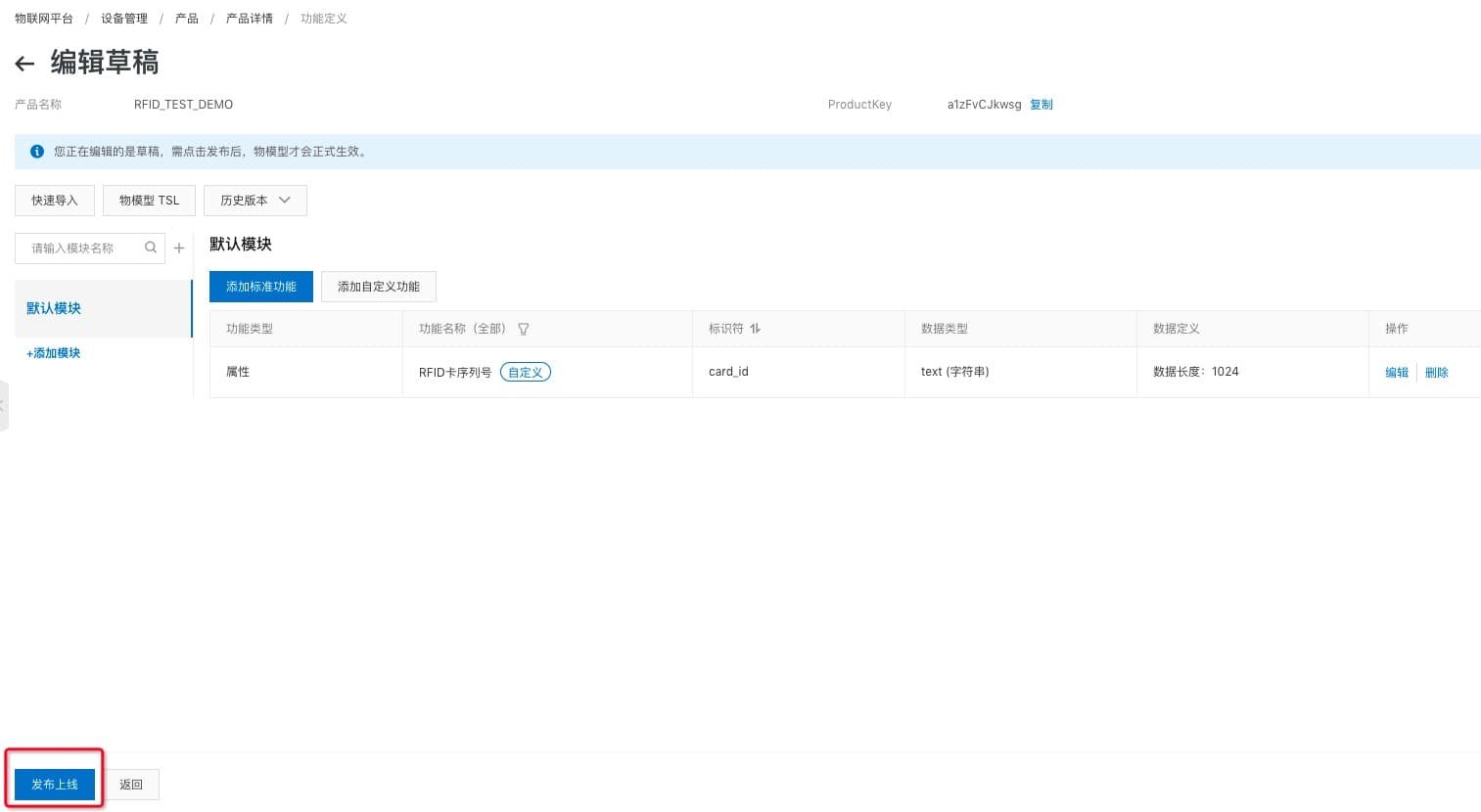Click the RFID卡序列号 function name
The image size is (1481, 812).
455,373
